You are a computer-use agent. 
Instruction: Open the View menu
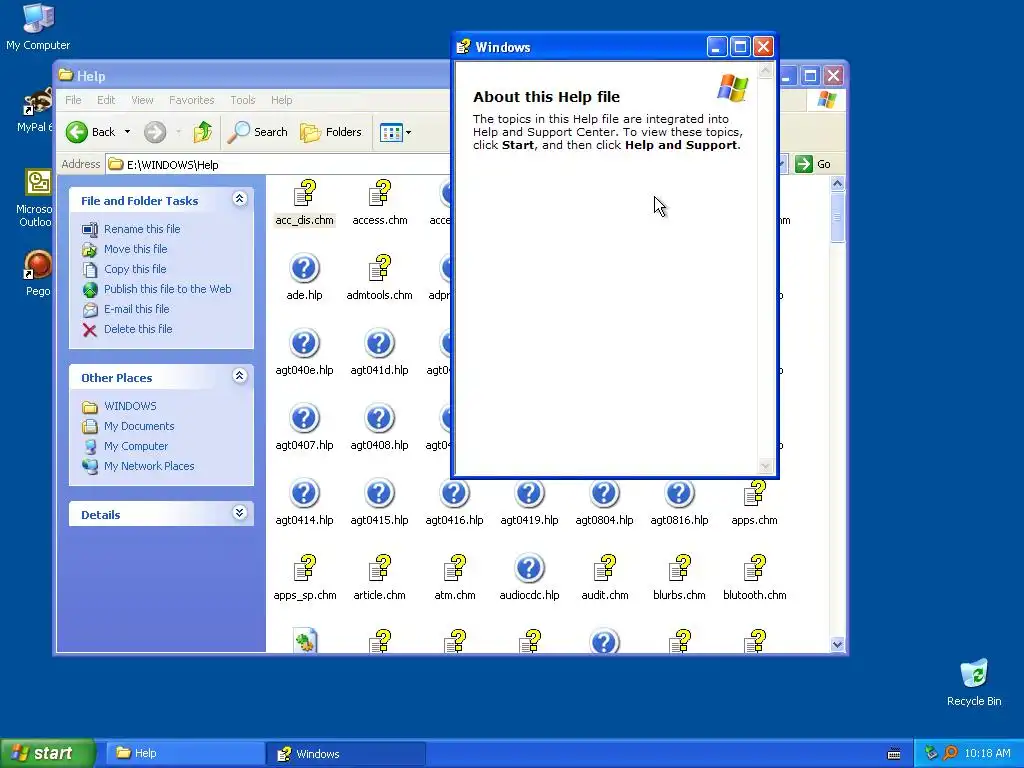142,100
